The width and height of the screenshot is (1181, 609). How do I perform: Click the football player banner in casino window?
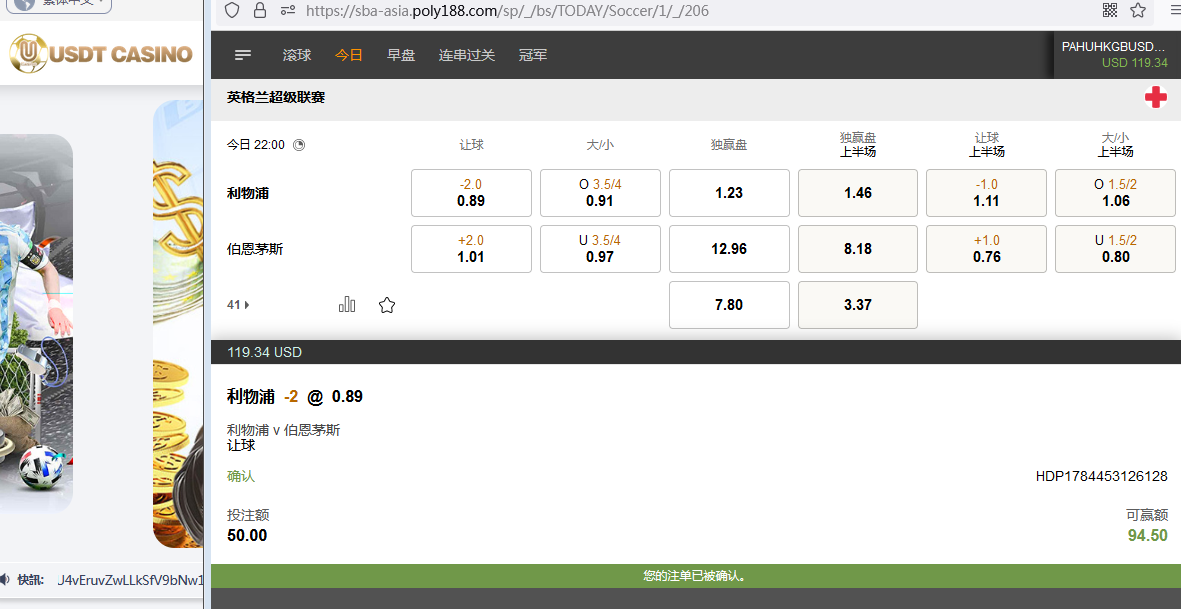36,324
